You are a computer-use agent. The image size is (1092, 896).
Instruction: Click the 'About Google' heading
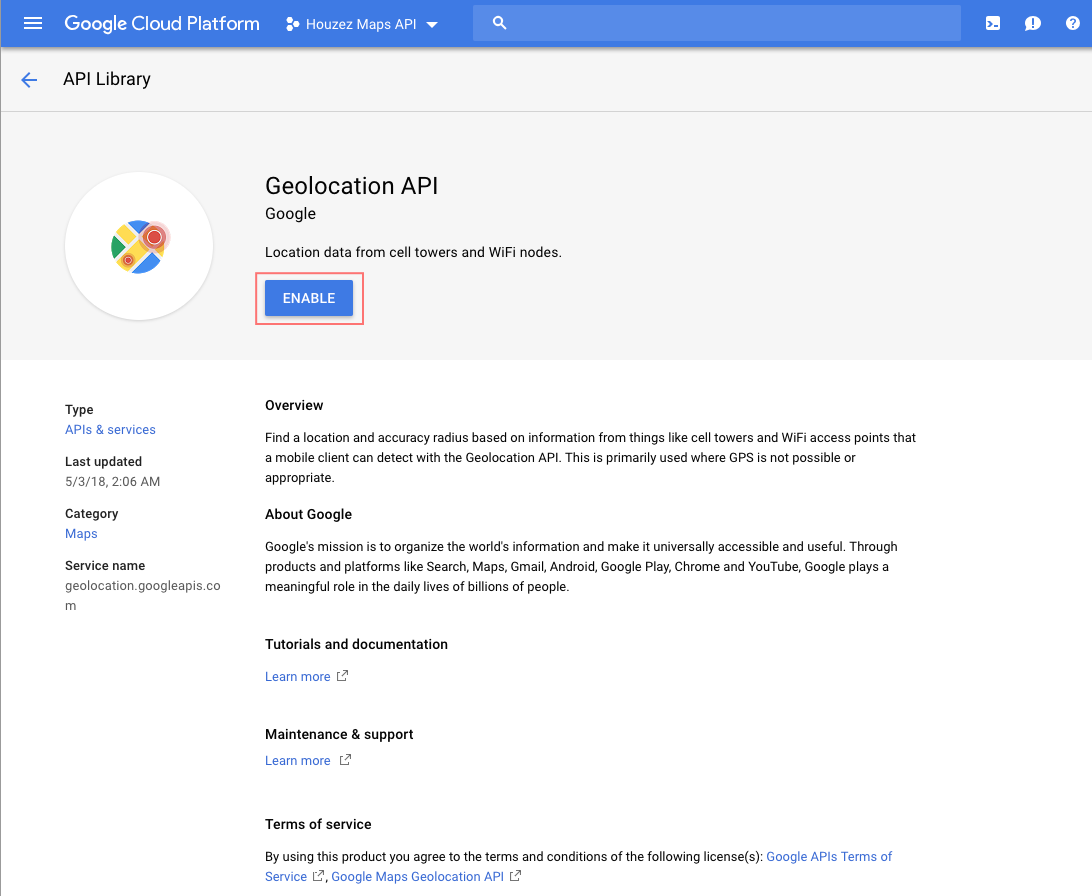pos(309,514)
